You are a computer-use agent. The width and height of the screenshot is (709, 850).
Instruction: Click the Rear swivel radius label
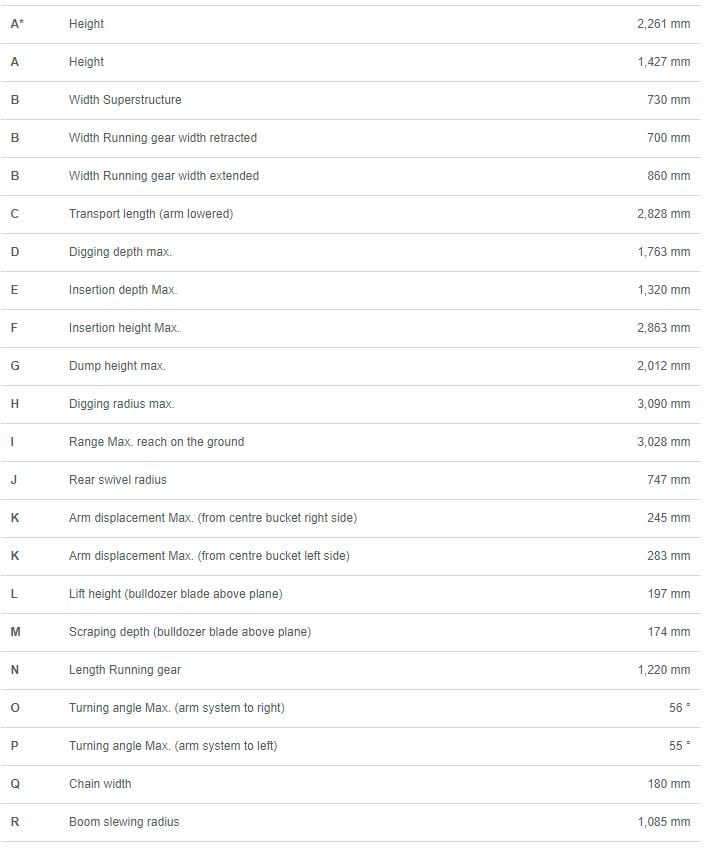point(118,480)
